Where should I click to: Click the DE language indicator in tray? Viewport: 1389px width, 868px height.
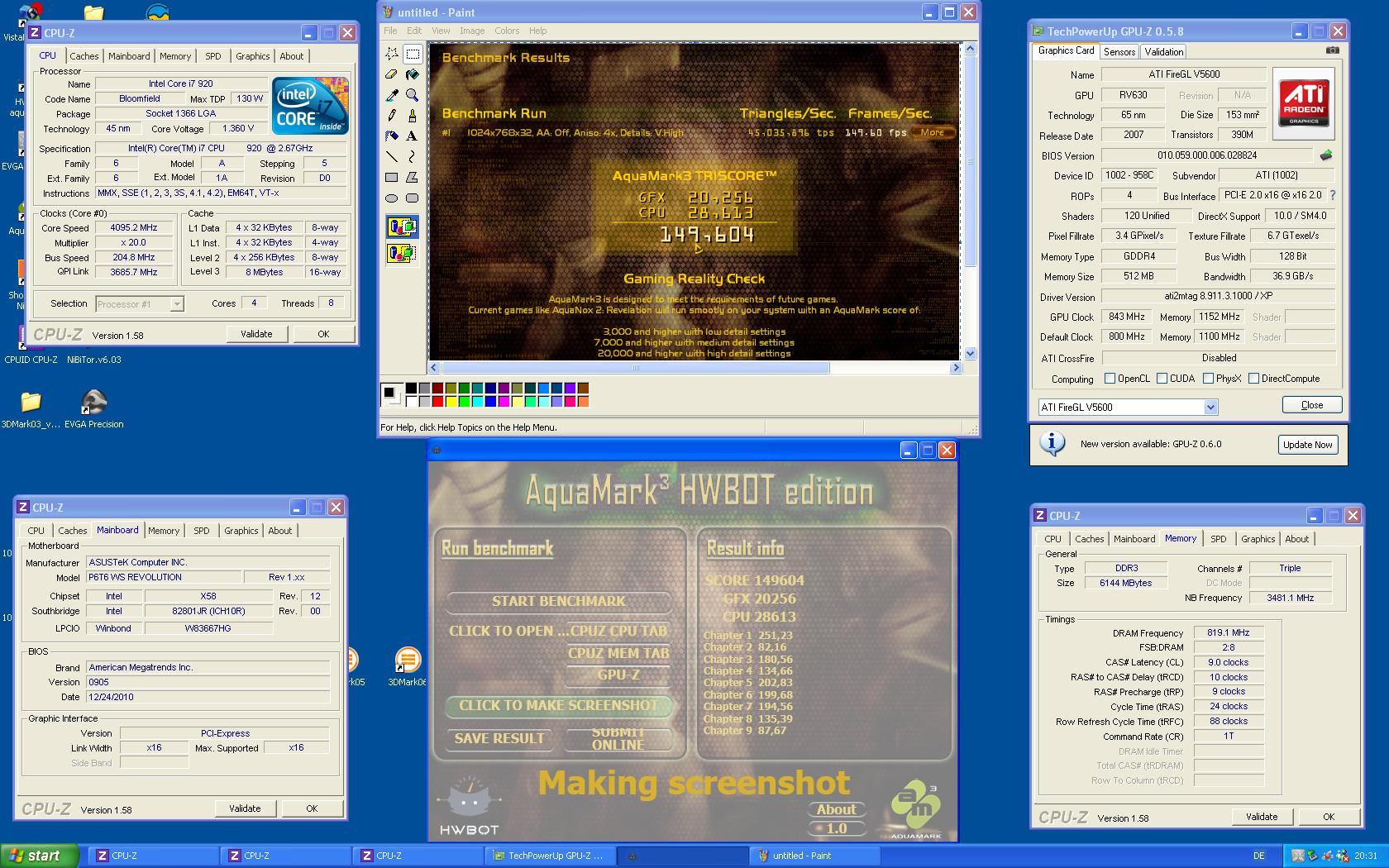(1258, 856)
